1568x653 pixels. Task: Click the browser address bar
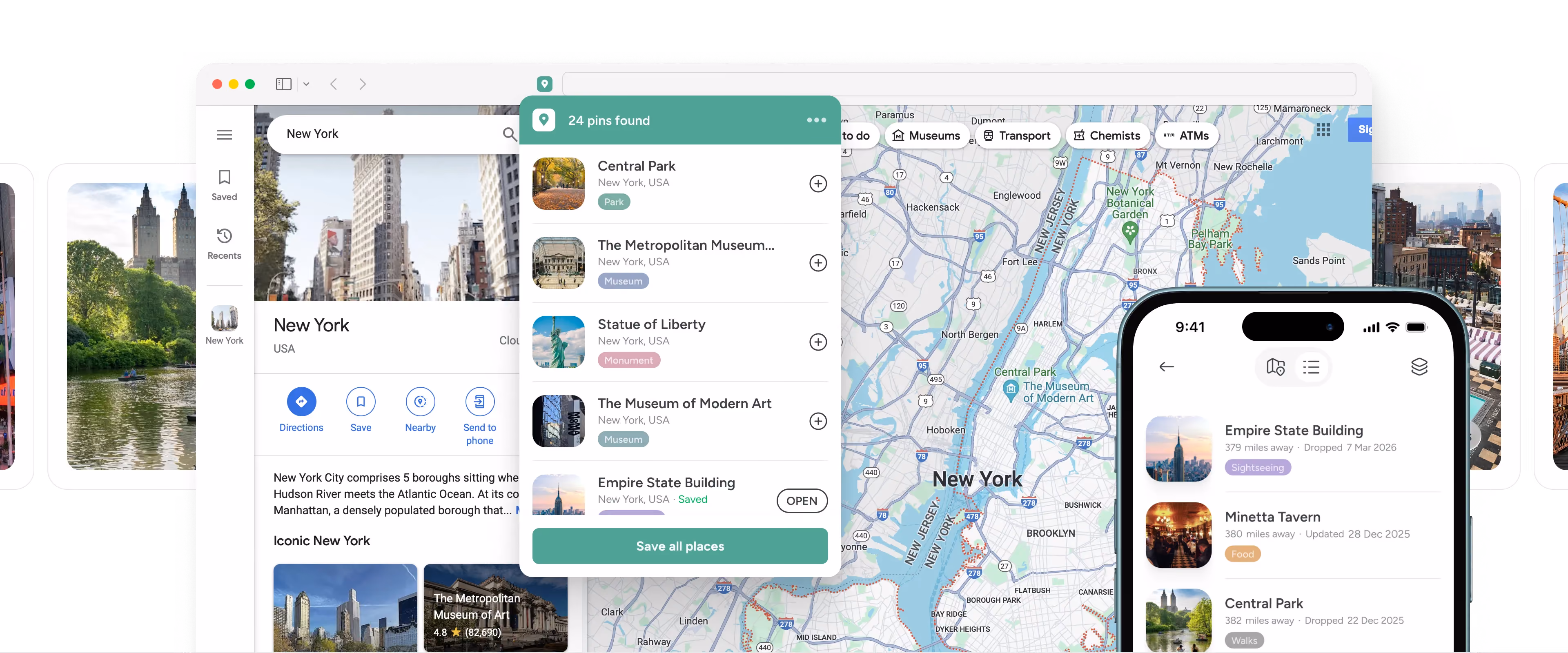959,84
